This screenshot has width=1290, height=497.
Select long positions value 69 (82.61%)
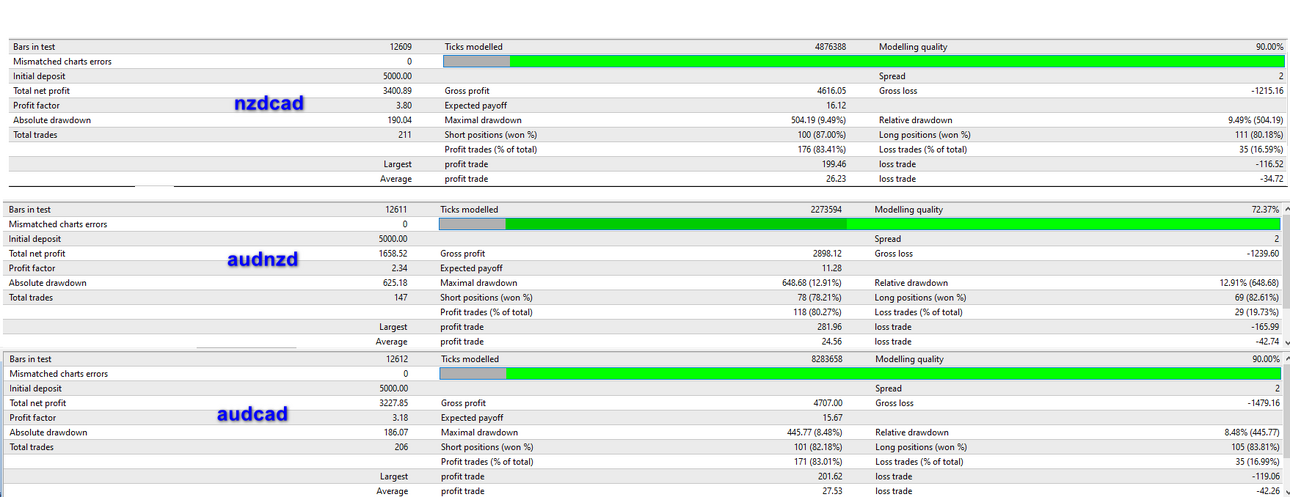[1257, 298]
